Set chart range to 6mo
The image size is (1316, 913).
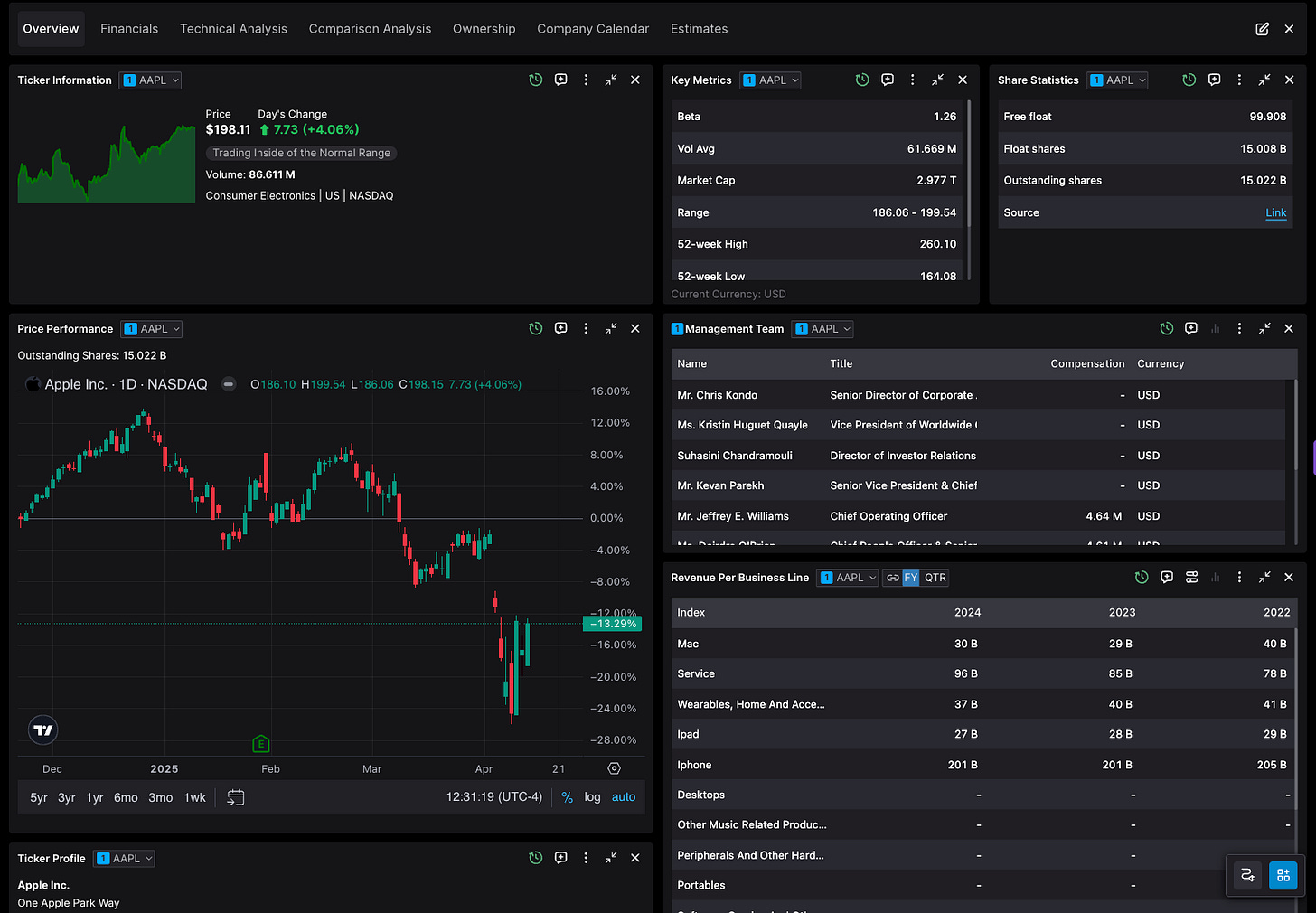(x=126, y=797)
